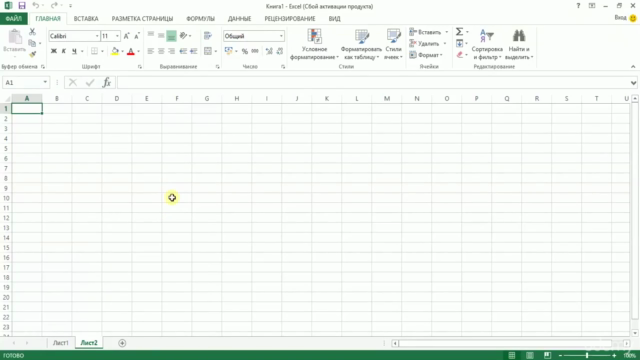
Task: Switch to РЕЦЕНЗИРОВАНИЕ ribbon tab
Action: pyautogui.click(x=290, y=18)
